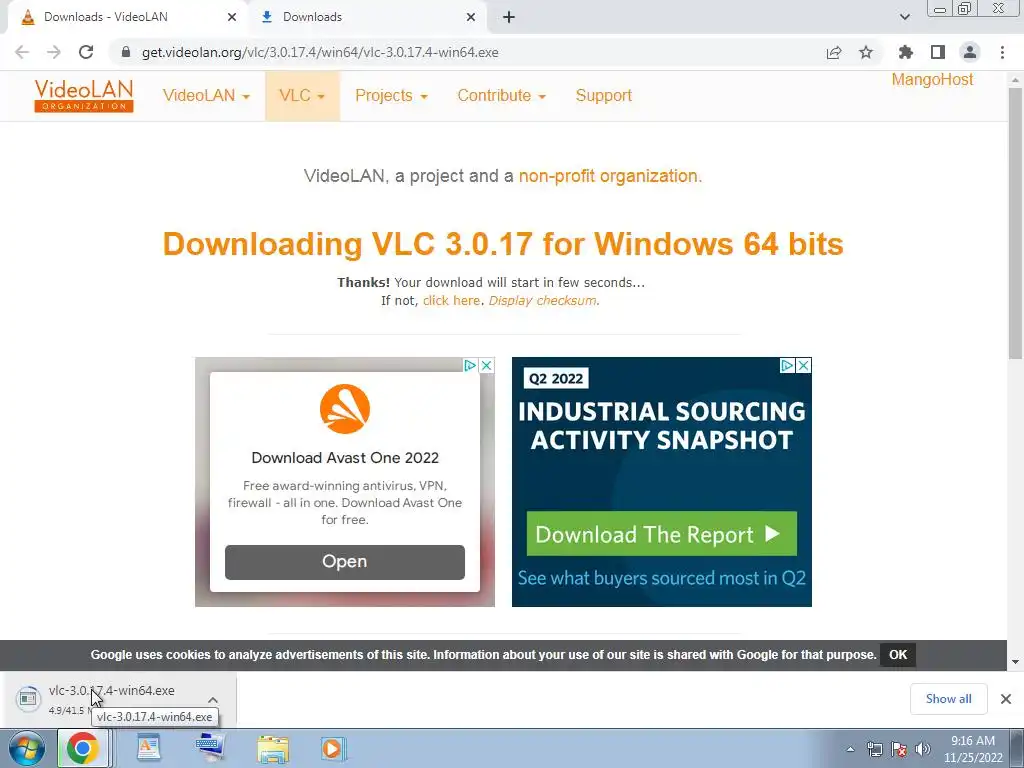Click the tab search chevron

point(904,17)
